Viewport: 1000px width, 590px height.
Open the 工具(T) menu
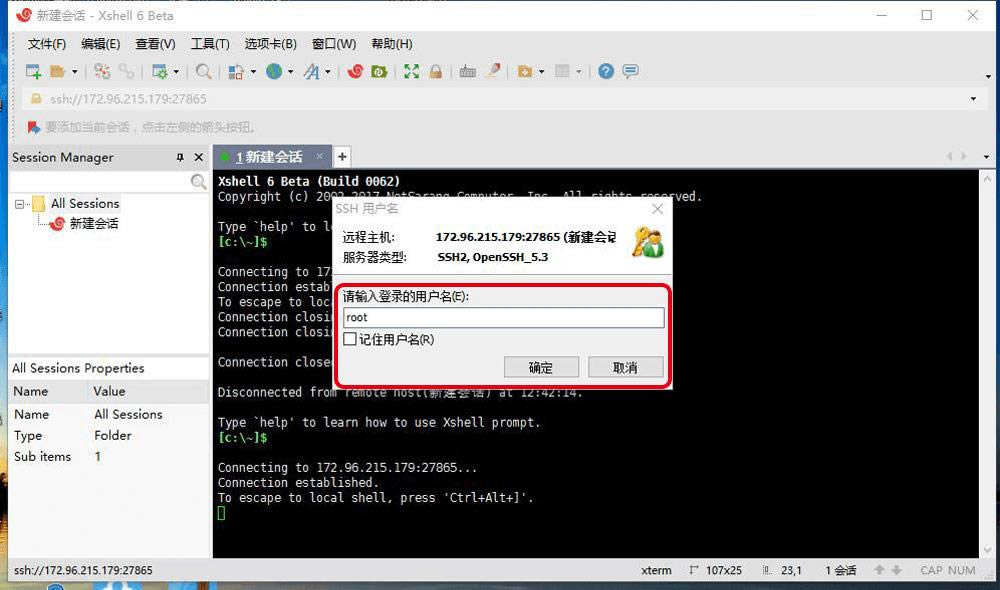(x=210, y=44)
